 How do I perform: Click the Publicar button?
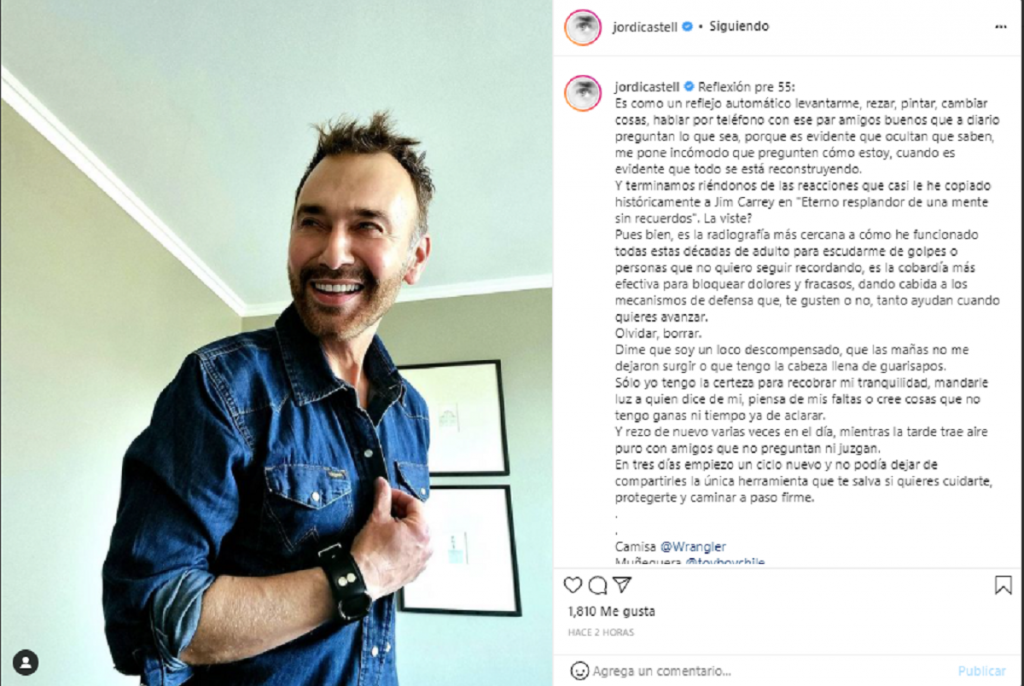[982, 671]
